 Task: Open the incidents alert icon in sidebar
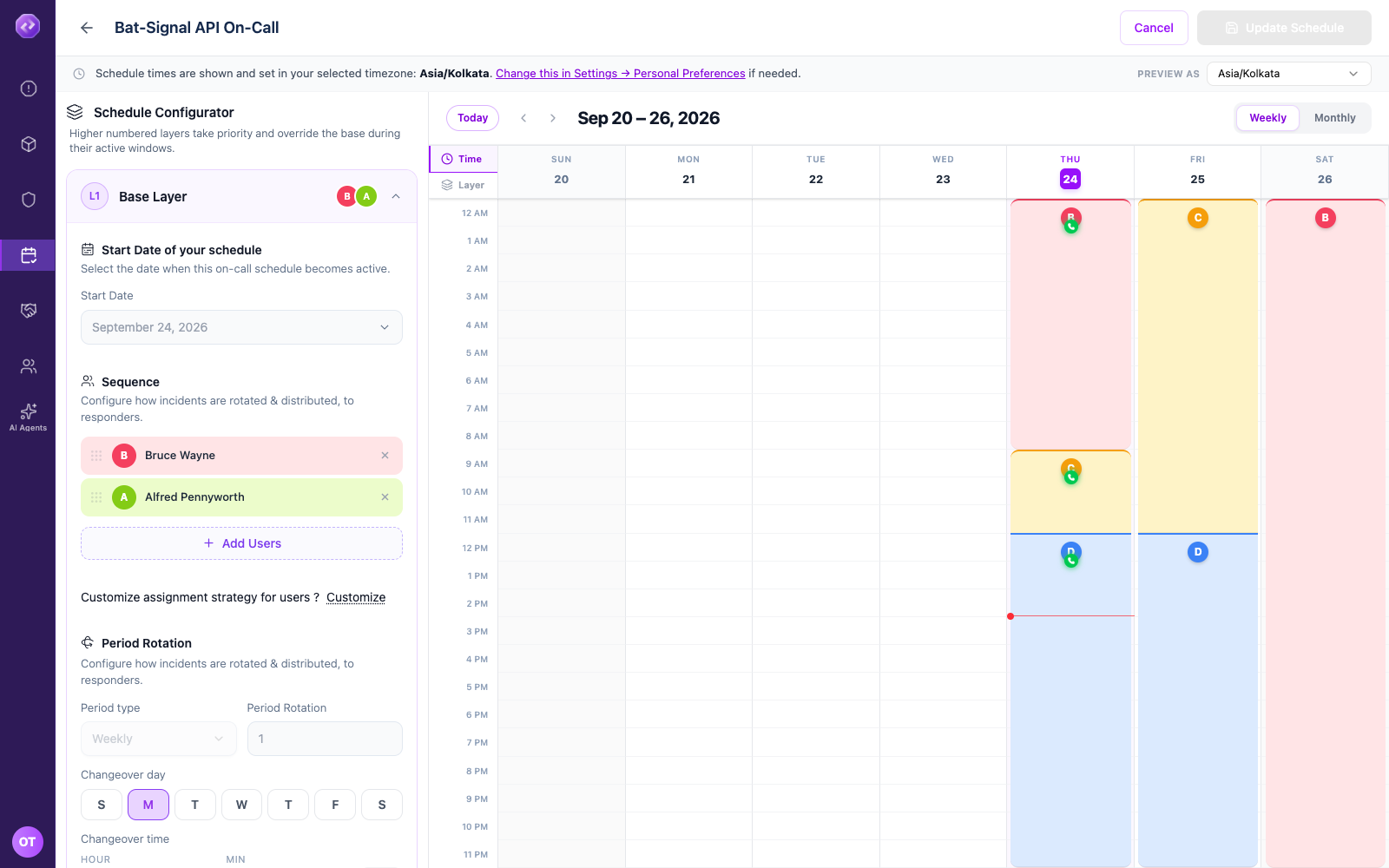(29, 89)
